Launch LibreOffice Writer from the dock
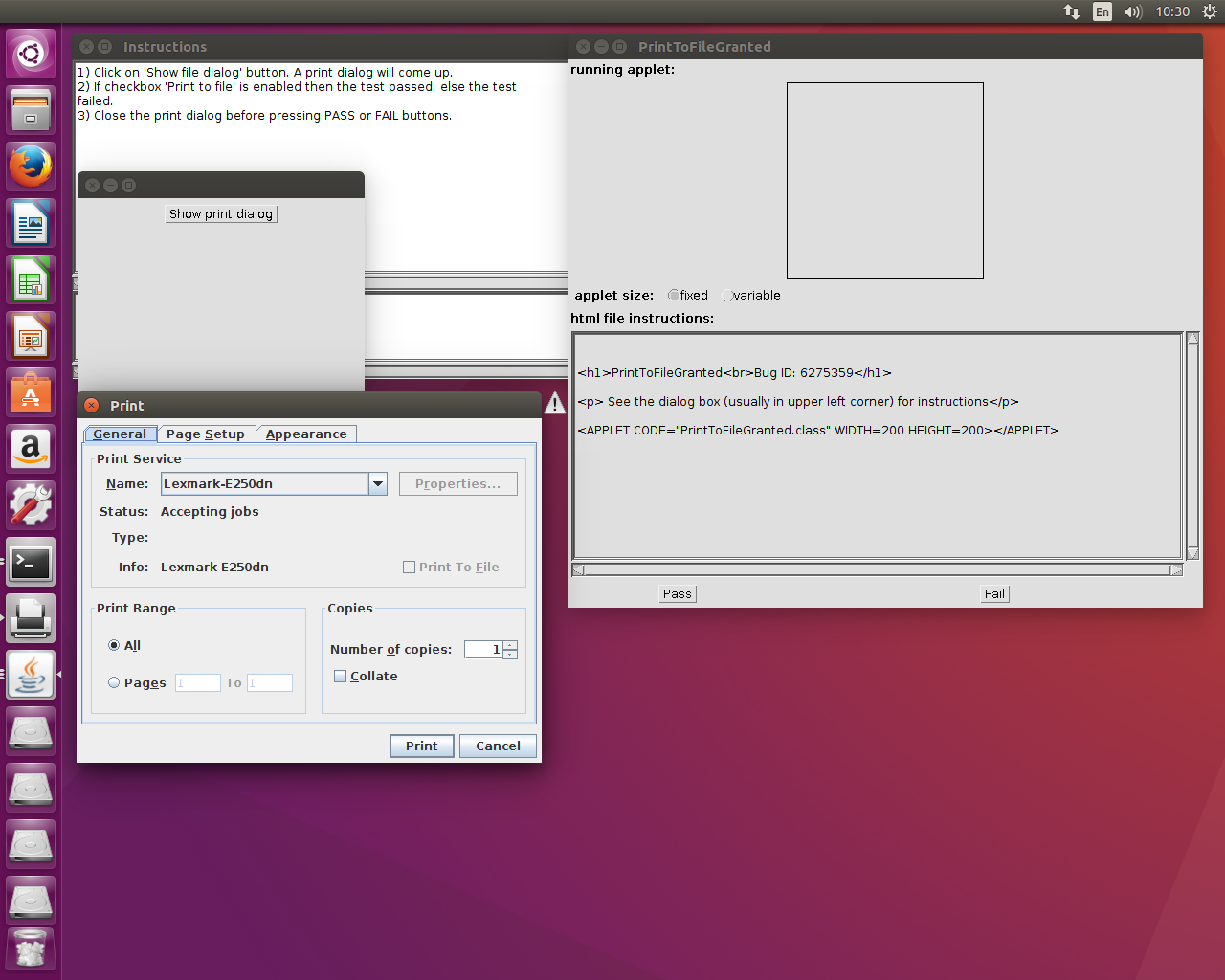Viewport: 1225px width, 980px height. (x=31, y=224)
